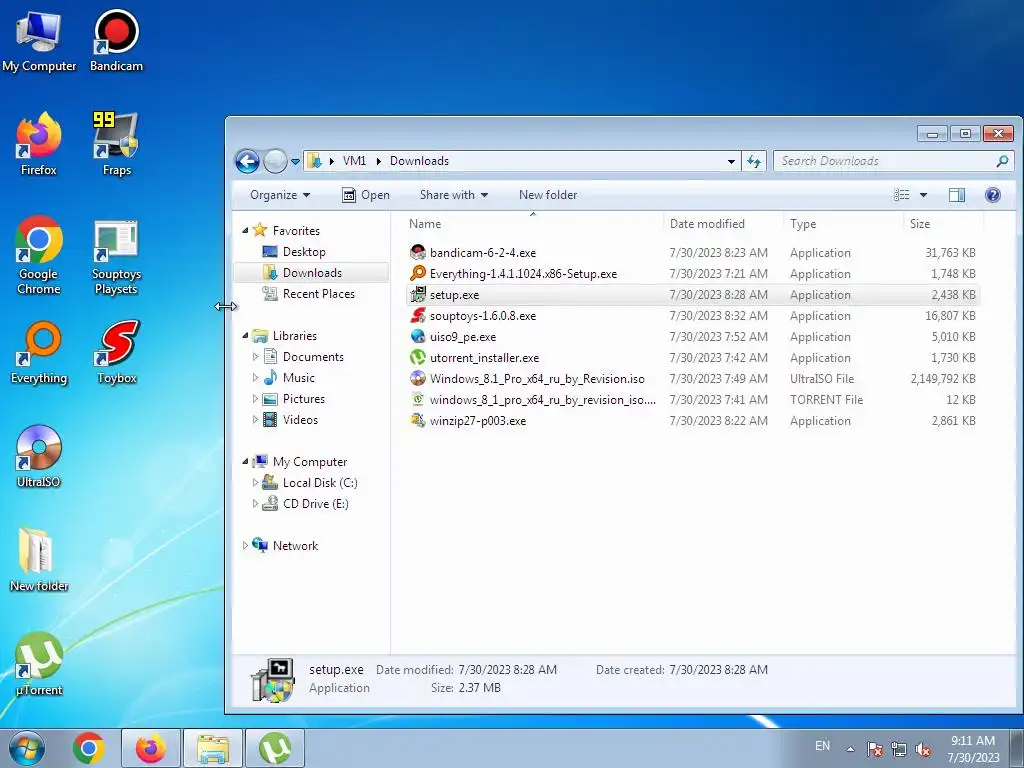The width and height of the screenshot is (1024, 768).
Task: Expand the Local Disk (C:) node
Action: pos(255,483)
